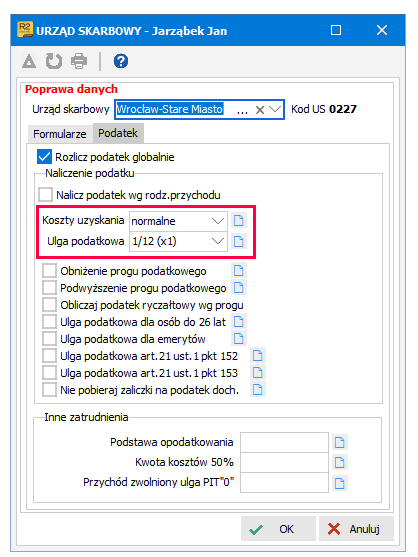Tick Obniżenie progu podatkowego checkbox

49,271
